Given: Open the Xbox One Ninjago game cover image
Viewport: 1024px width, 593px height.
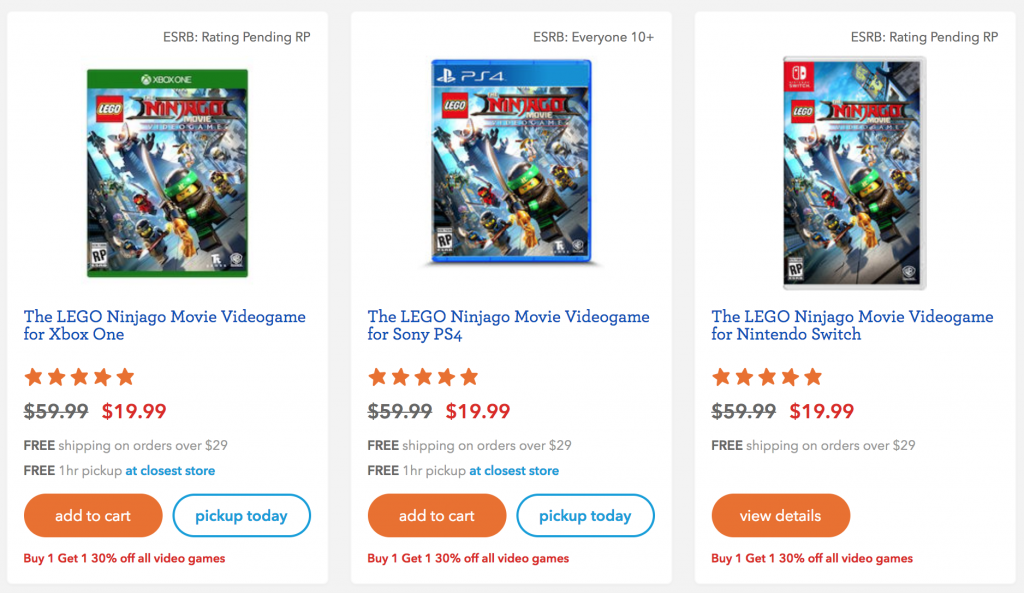Looking at the screenshot, I should tap(167, 173).
